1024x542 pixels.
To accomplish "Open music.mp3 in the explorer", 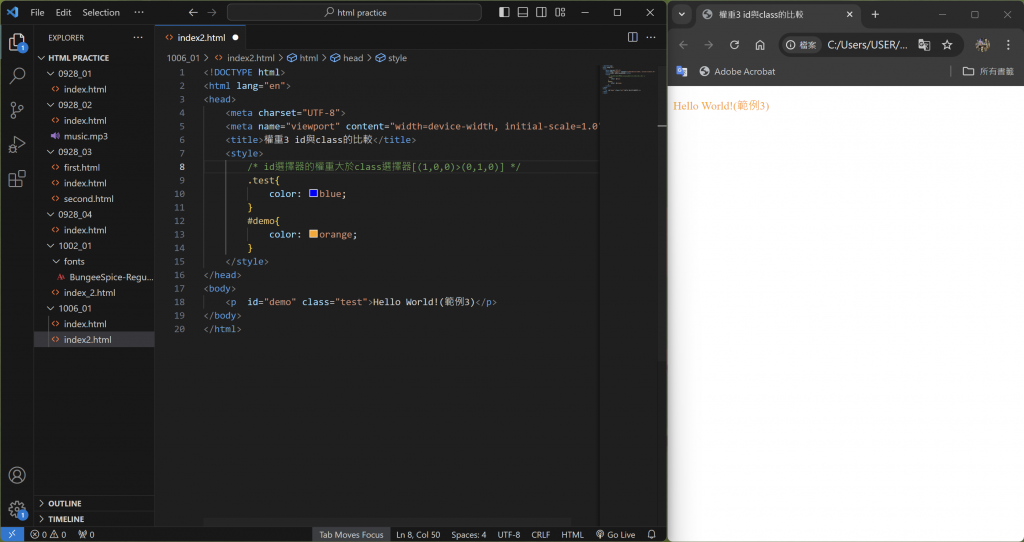I will 84,136.
